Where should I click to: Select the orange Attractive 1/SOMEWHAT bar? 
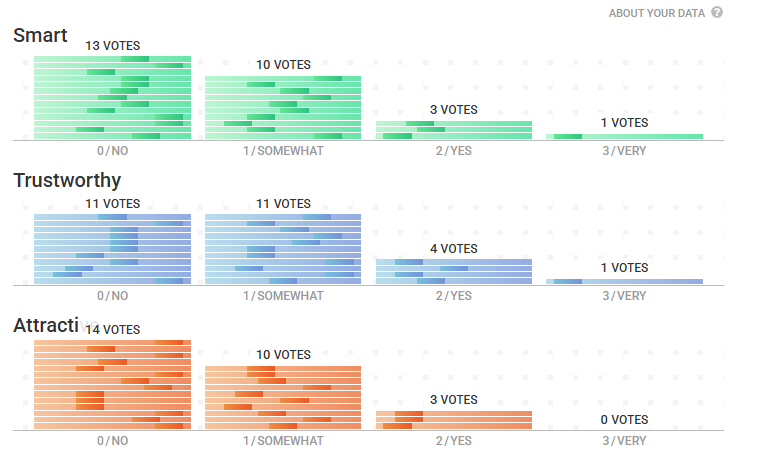[283, 398]
